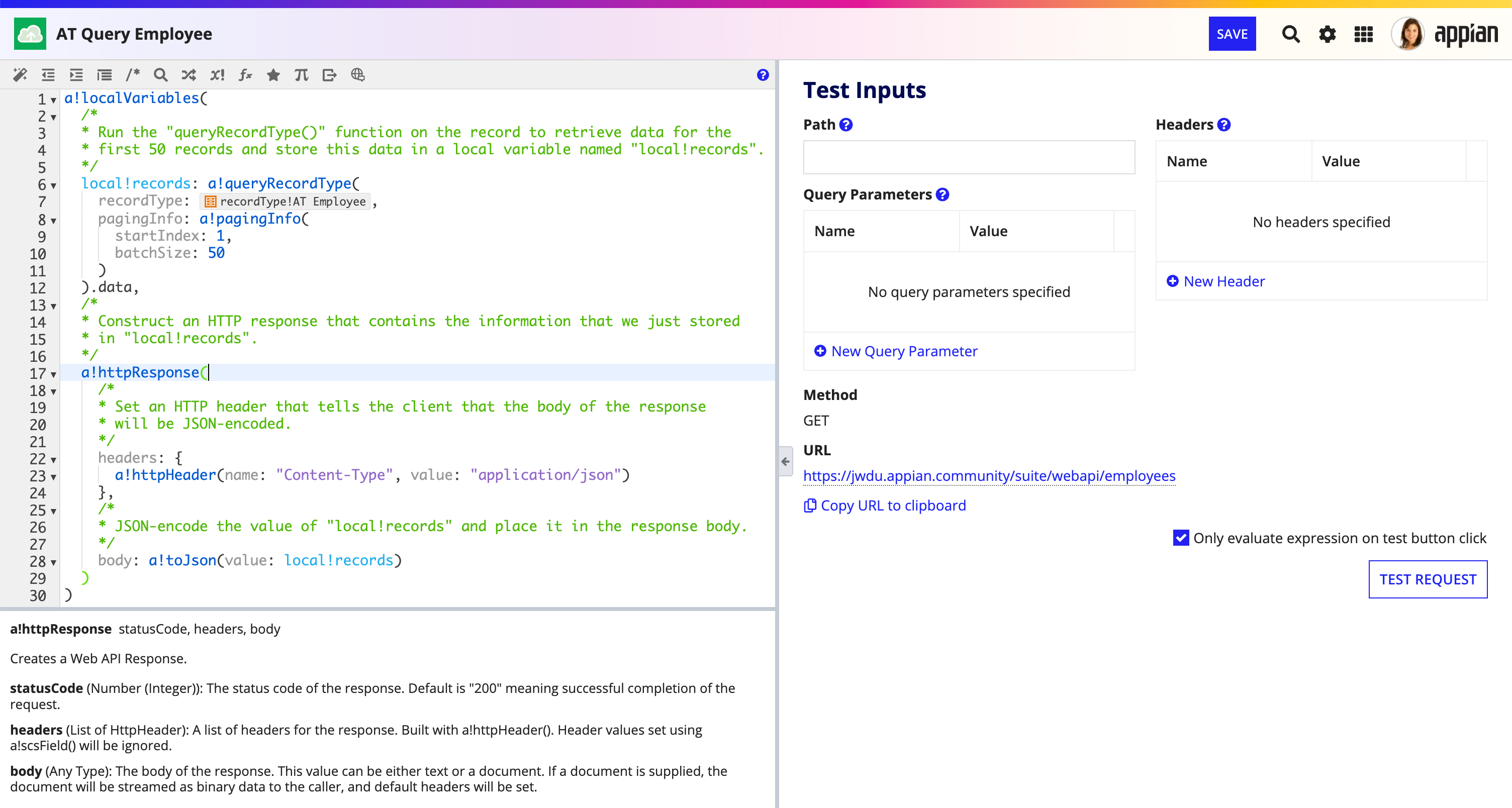This screenshot has height=808, width=1512.
Task: Add a New Query Parameter
Action: [x=896, y=351]
